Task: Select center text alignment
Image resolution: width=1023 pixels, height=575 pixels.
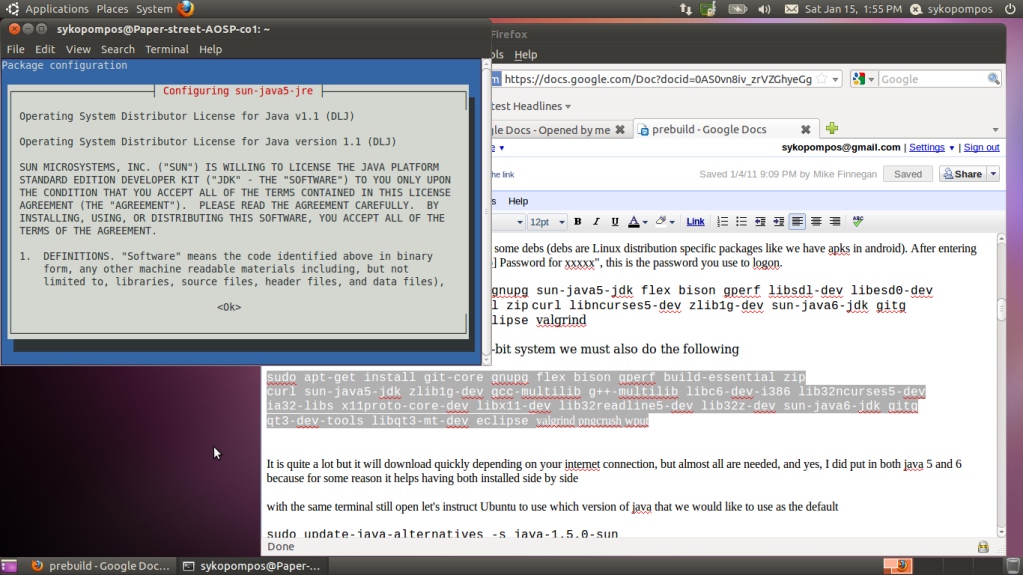Action: [x=816, y=222]
